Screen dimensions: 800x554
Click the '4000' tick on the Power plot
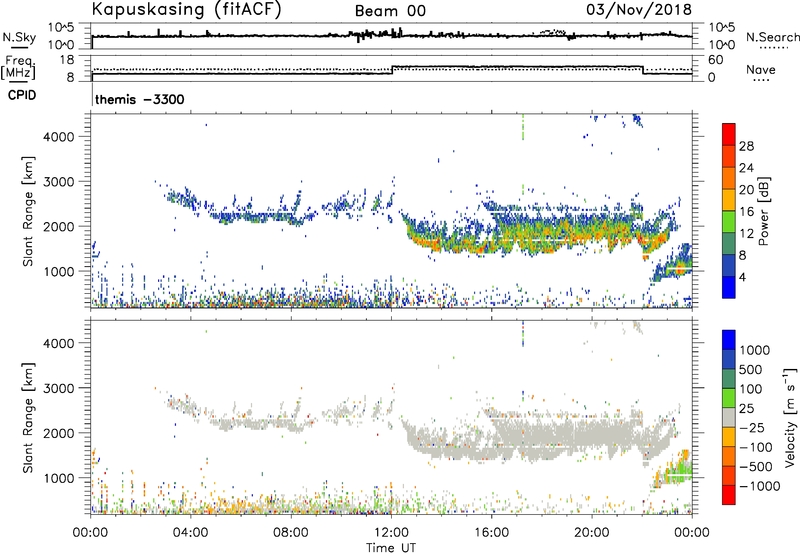pyautogui.click(x=59, y=137)
